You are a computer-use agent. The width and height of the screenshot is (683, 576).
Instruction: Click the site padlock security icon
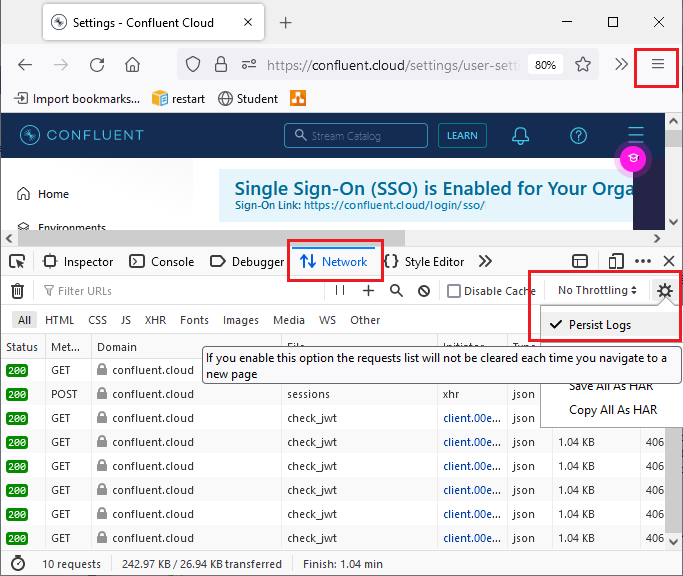221,64
